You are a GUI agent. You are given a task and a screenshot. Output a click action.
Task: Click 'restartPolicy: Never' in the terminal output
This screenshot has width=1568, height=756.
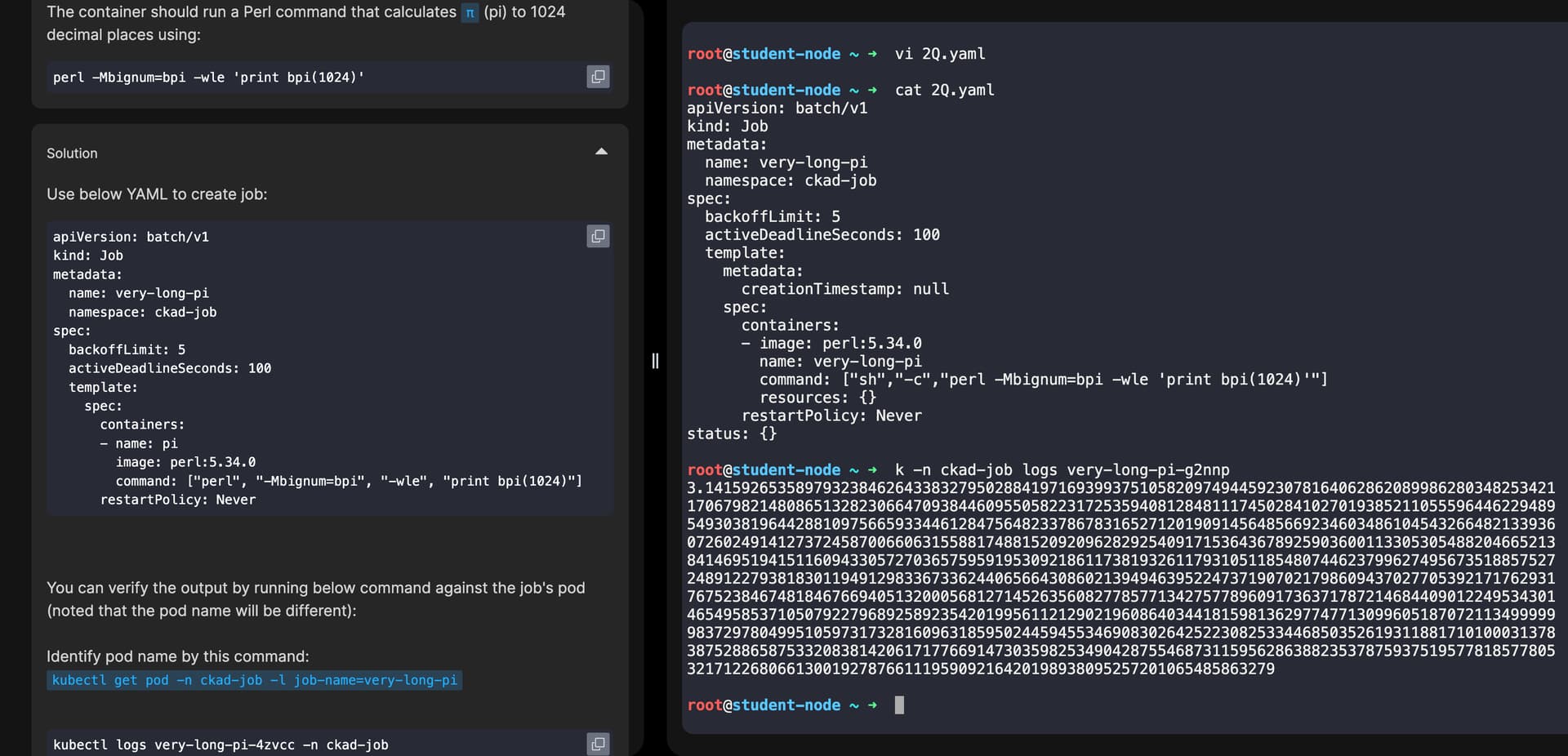pyautogui.click(x=831, y=416)
